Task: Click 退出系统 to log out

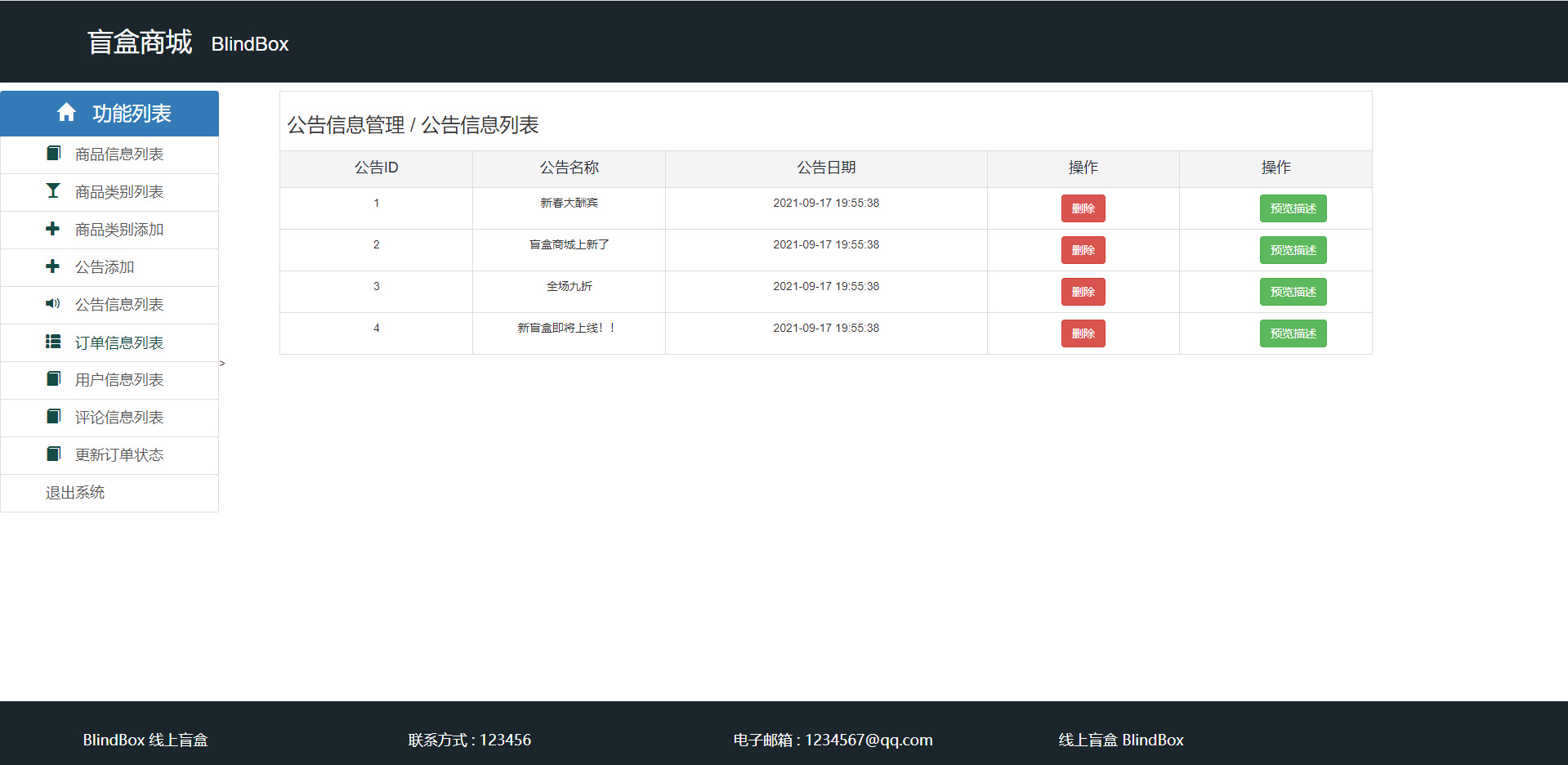Action: pyautogui.click(x=109, y=493)
